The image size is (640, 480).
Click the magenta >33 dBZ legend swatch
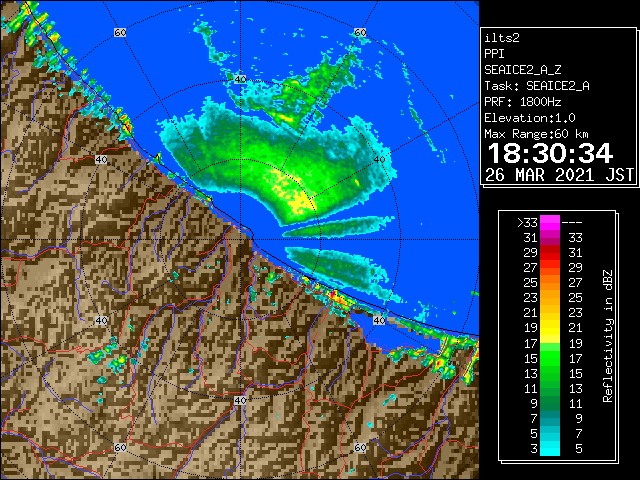550,222
